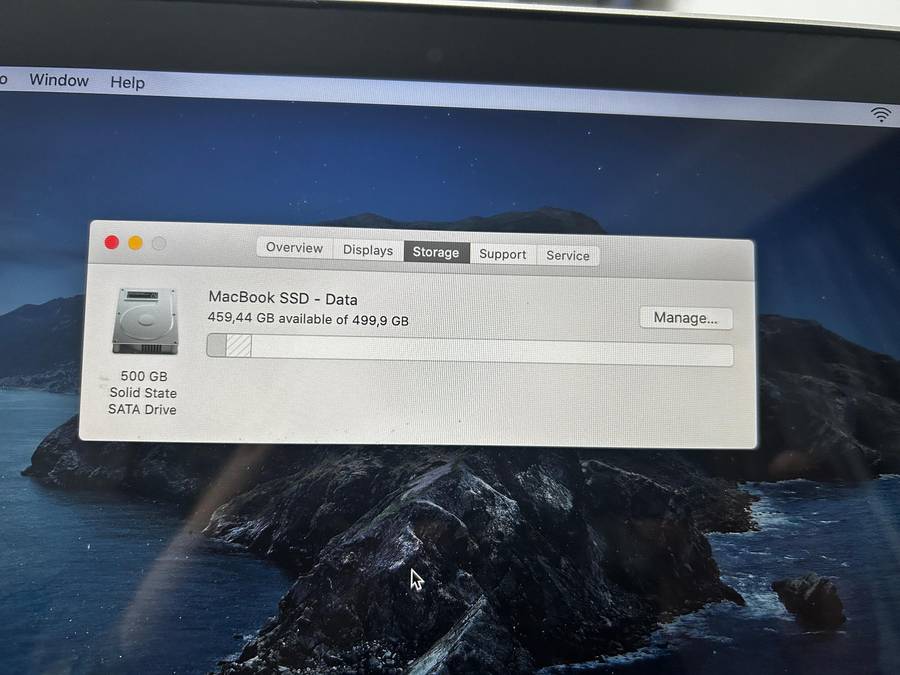This screenshot has width=900, height=675.
Task: Switch to the Overview tab
Action: [294, 248]
